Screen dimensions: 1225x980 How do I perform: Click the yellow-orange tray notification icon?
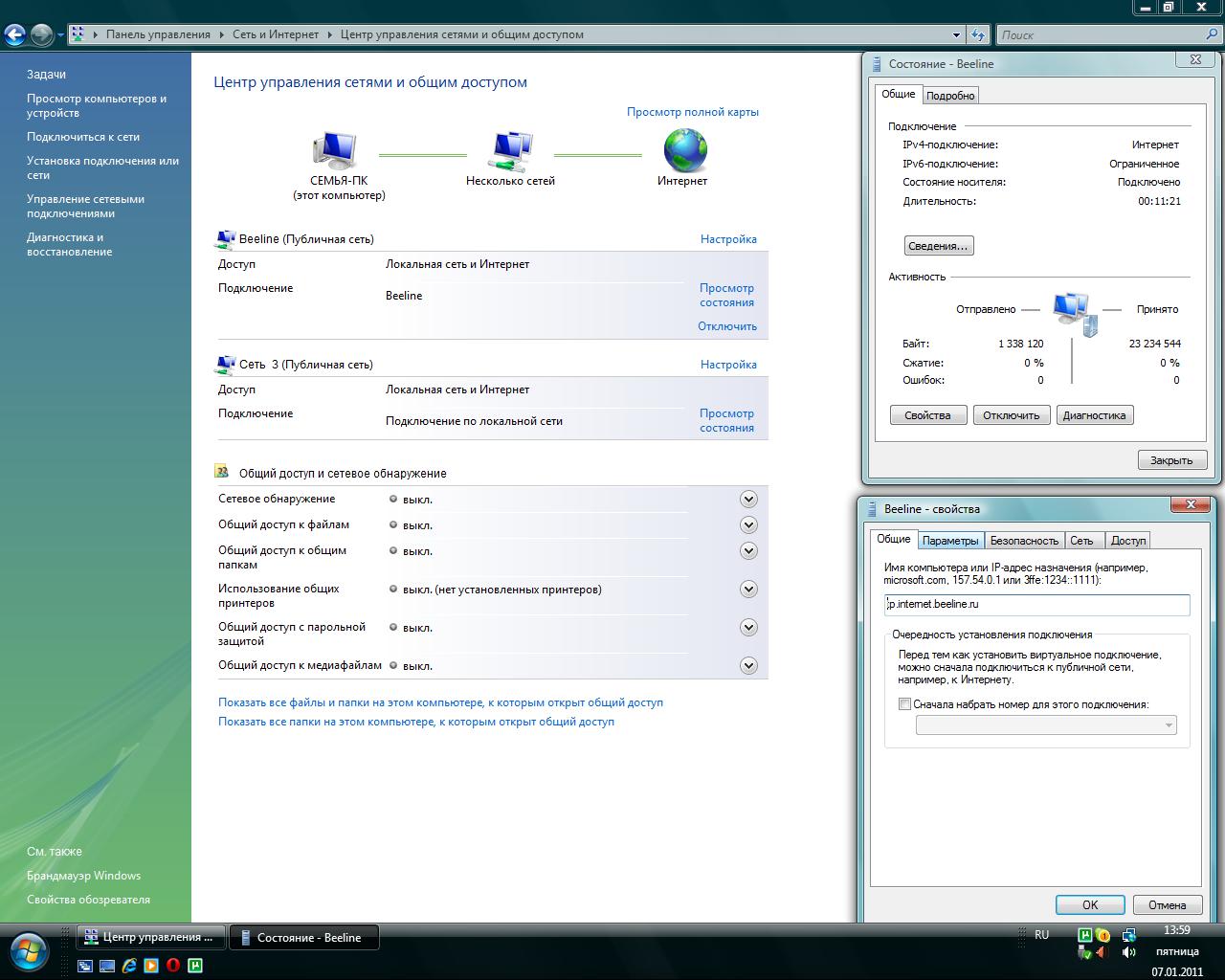click(x=1102, y=935)
